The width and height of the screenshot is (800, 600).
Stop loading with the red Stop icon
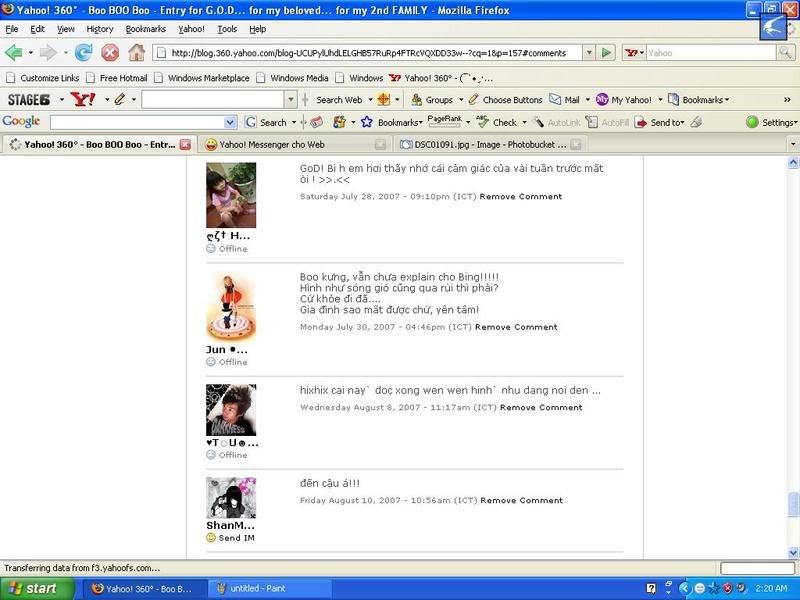coord(110,53)
